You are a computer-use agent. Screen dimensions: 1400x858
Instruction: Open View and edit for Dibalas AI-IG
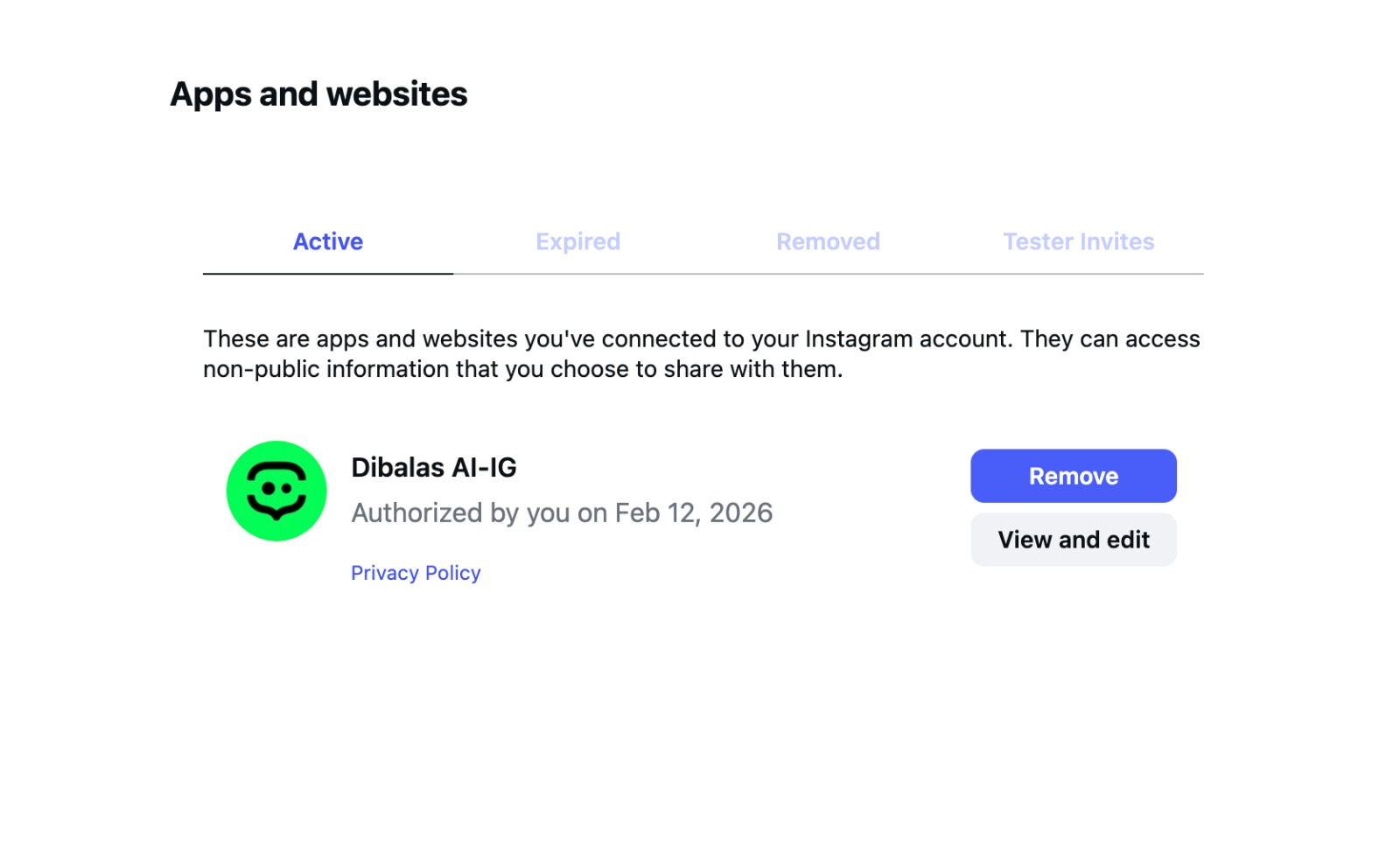1073,540
